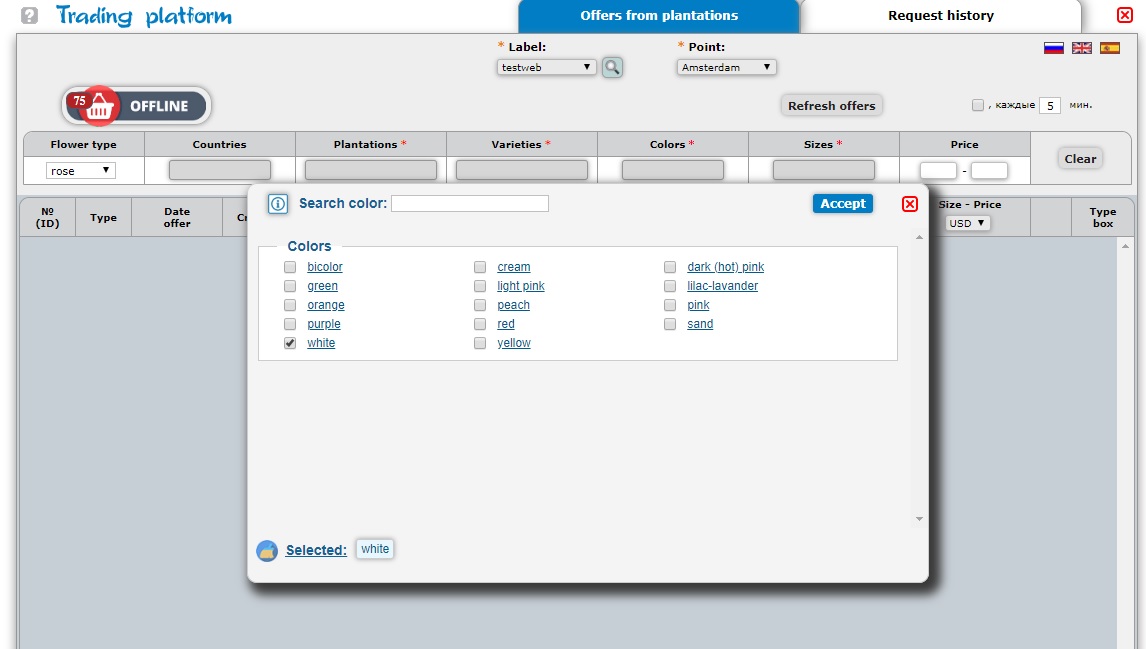1146x649 pixels.
Task: Close the color selection popup
Action: 909,204
